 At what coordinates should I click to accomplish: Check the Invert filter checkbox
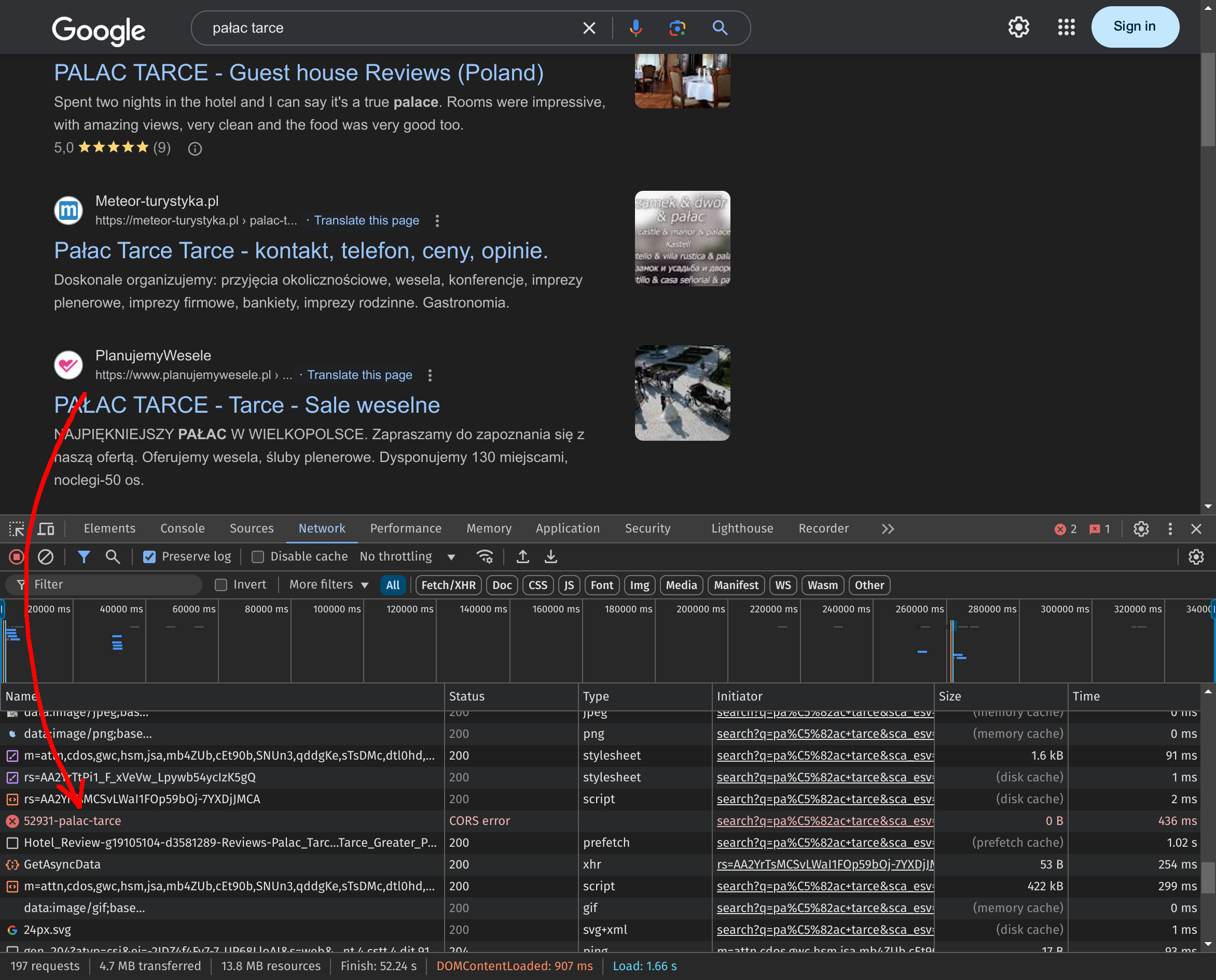click(221, 585)
